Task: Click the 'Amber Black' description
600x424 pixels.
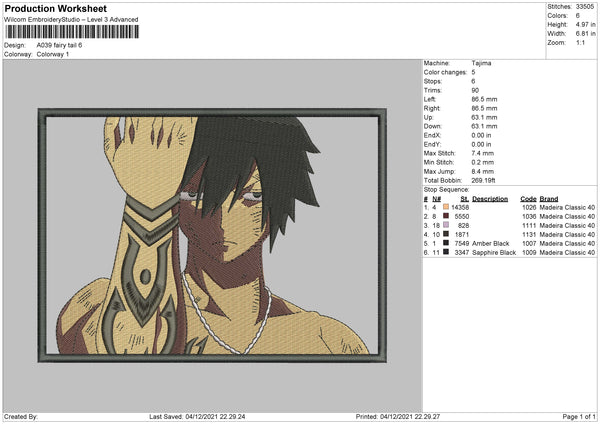Action: (491, 243)
